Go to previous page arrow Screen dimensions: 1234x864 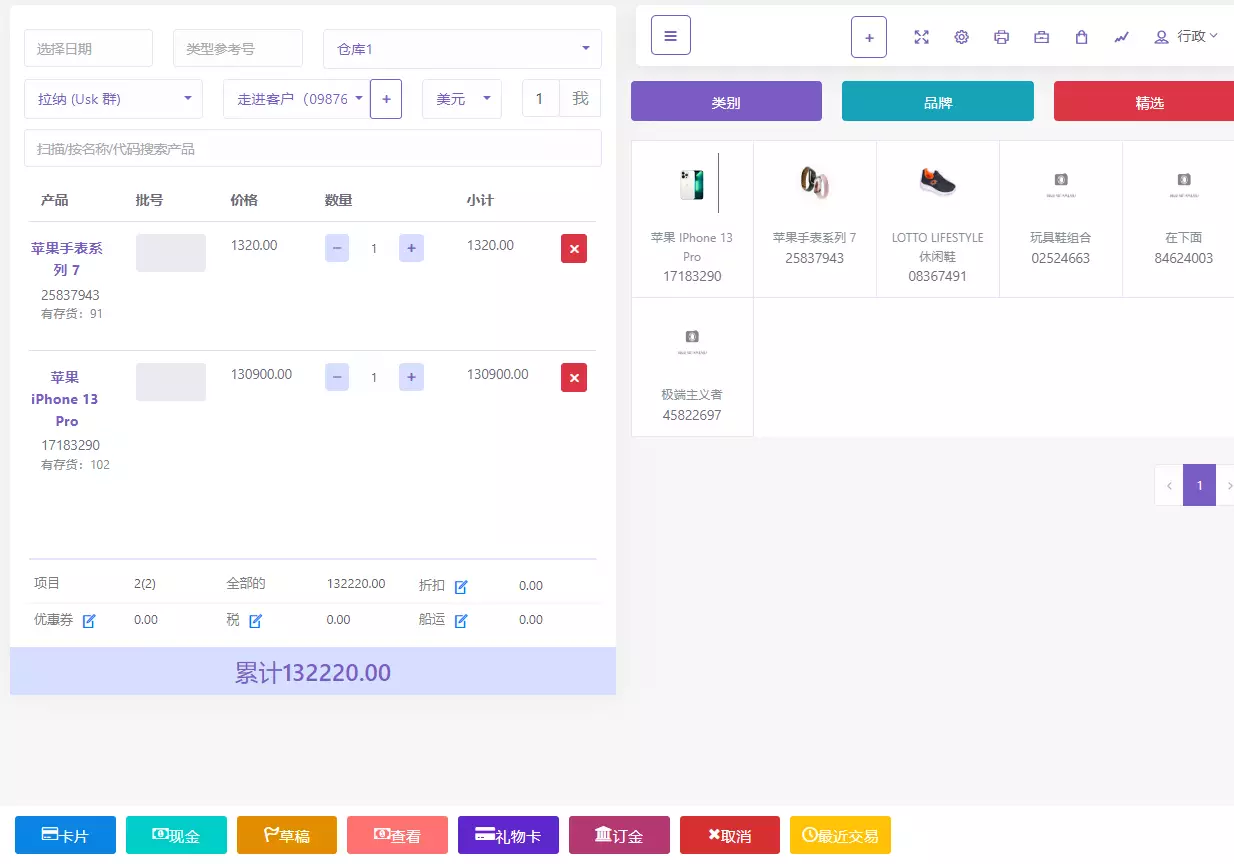click(1168, 485)
